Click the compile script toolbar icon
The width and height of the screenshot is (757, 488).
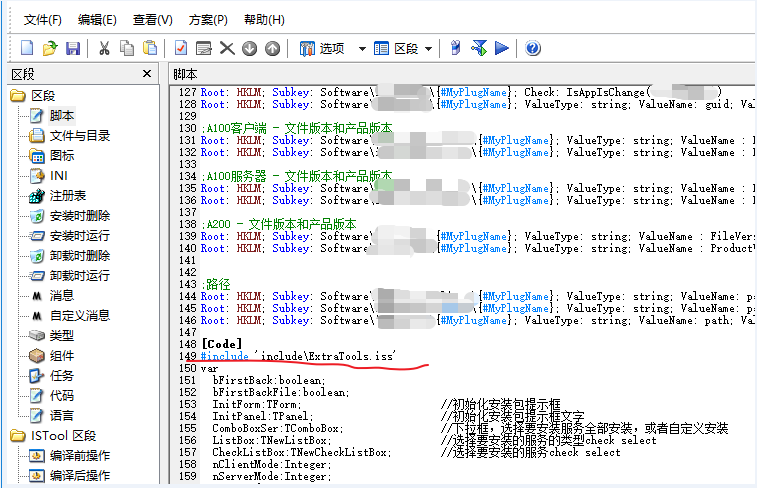click(455, 48)
